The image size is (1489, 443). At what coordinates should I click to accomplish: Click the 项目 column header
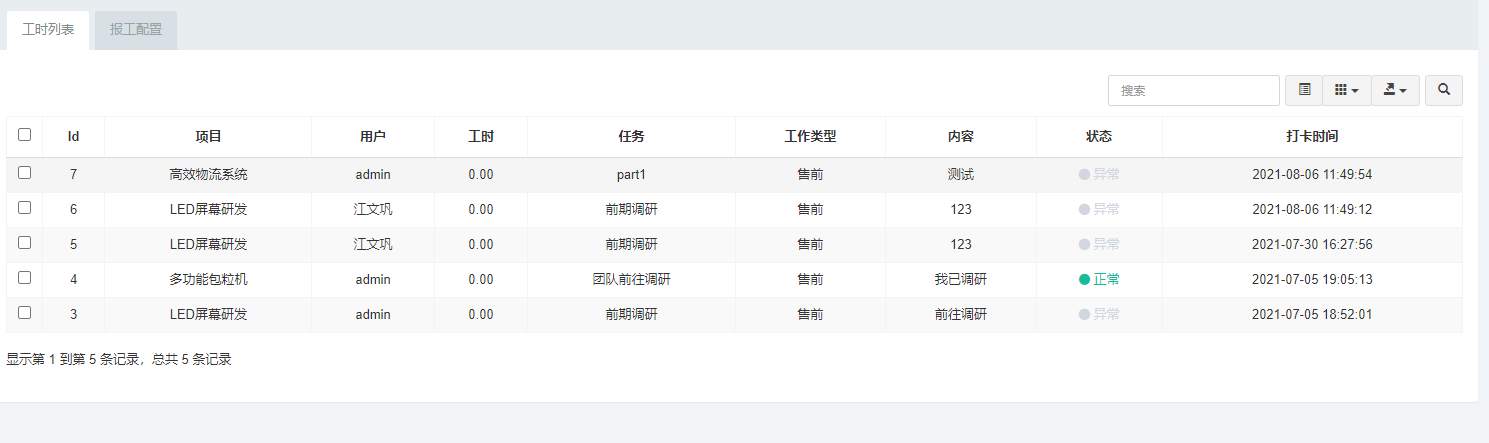click(208, 136)
